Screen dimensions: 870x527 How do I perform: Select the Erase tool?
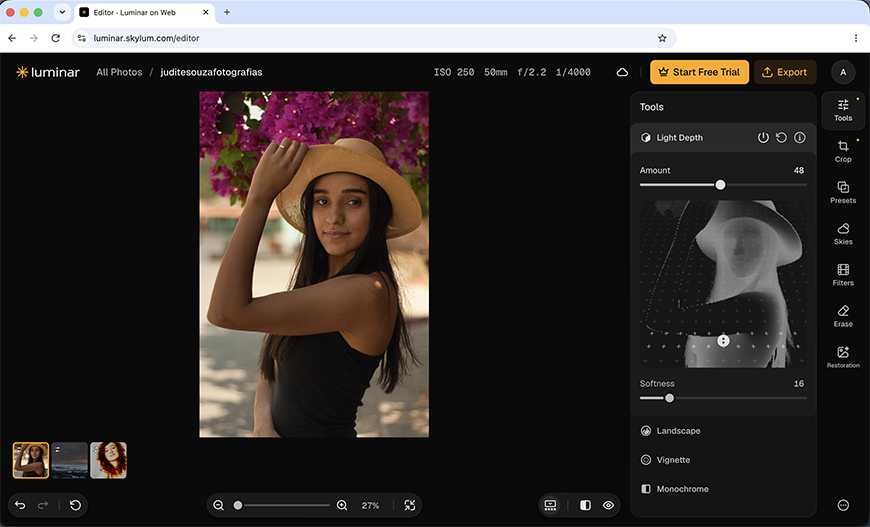pyautogui.click(x=843, y=316)
